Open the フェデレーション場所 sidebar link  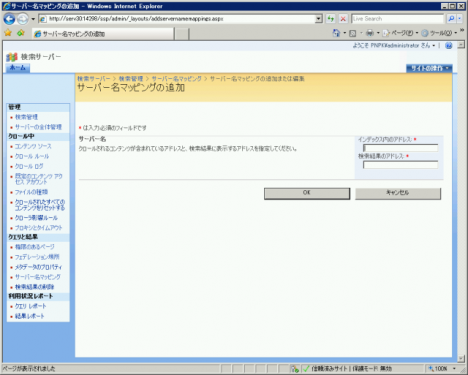pos(37,257)
